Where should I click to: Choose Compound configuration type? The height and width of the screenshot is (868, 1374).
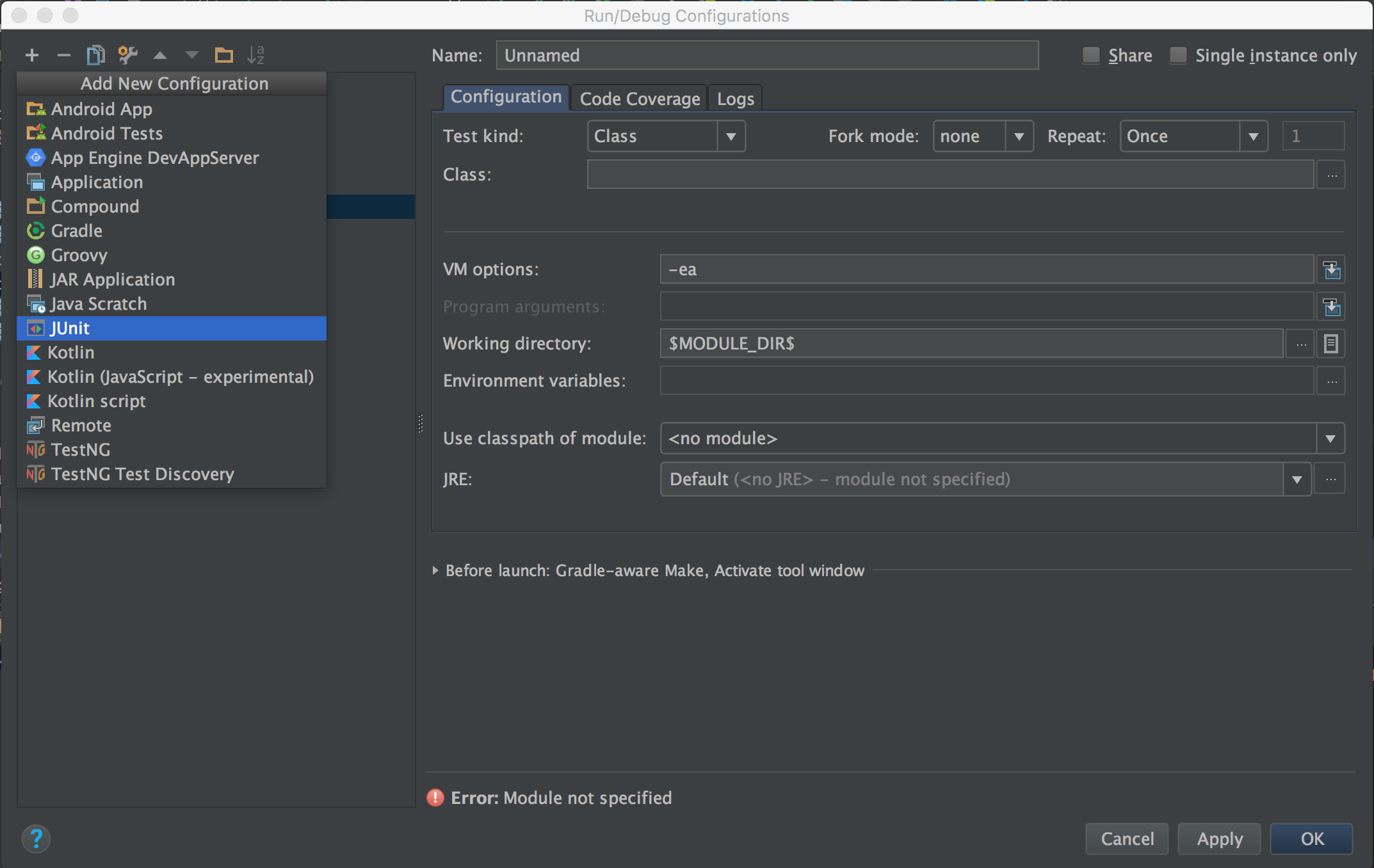[x=172, y=206]
